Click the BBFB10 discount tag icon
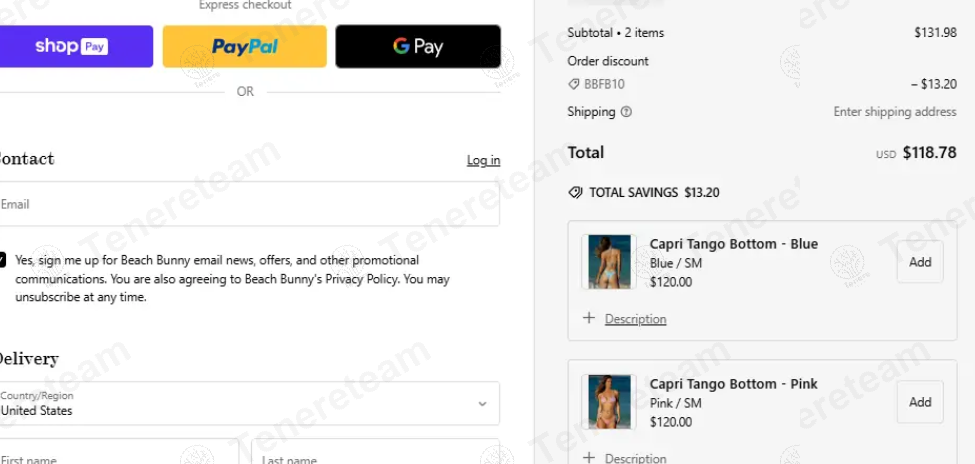 pyautogui.click(x=574, y=84)
